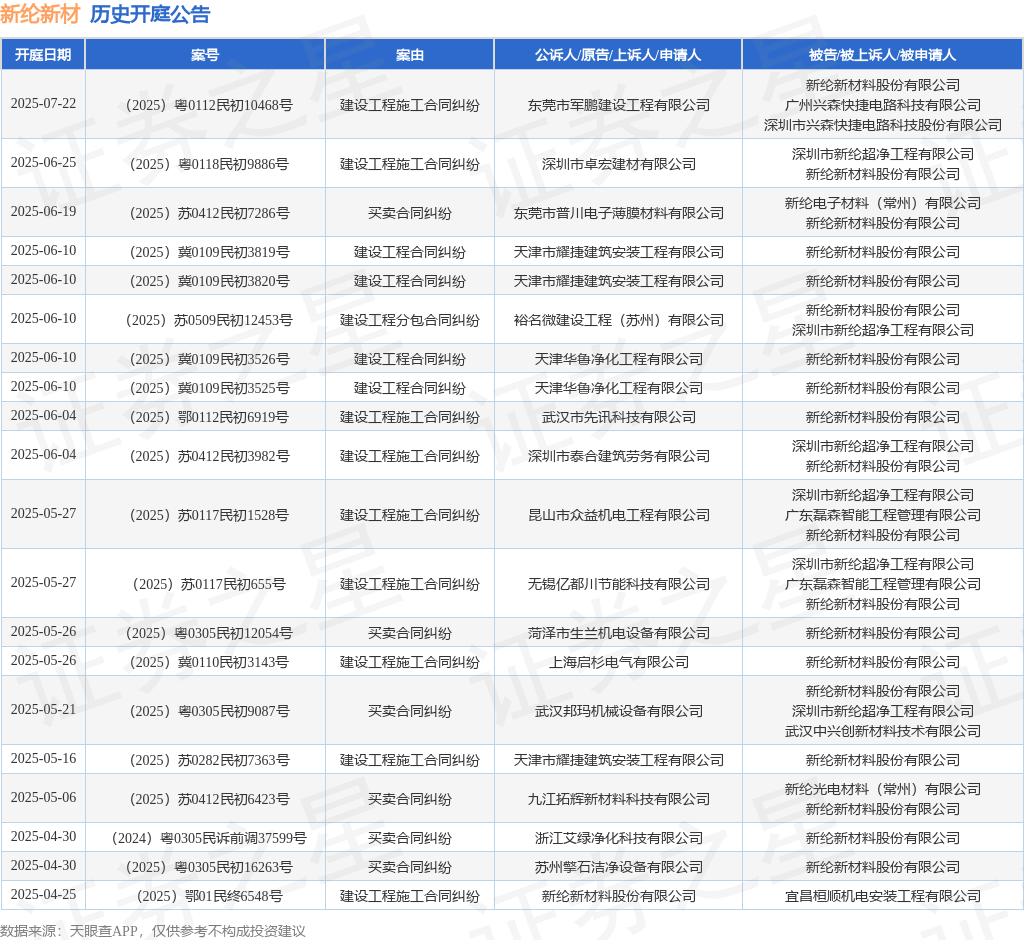Click the date 2025-05-21
This screenshot has width=1024, height=940.
43,709
